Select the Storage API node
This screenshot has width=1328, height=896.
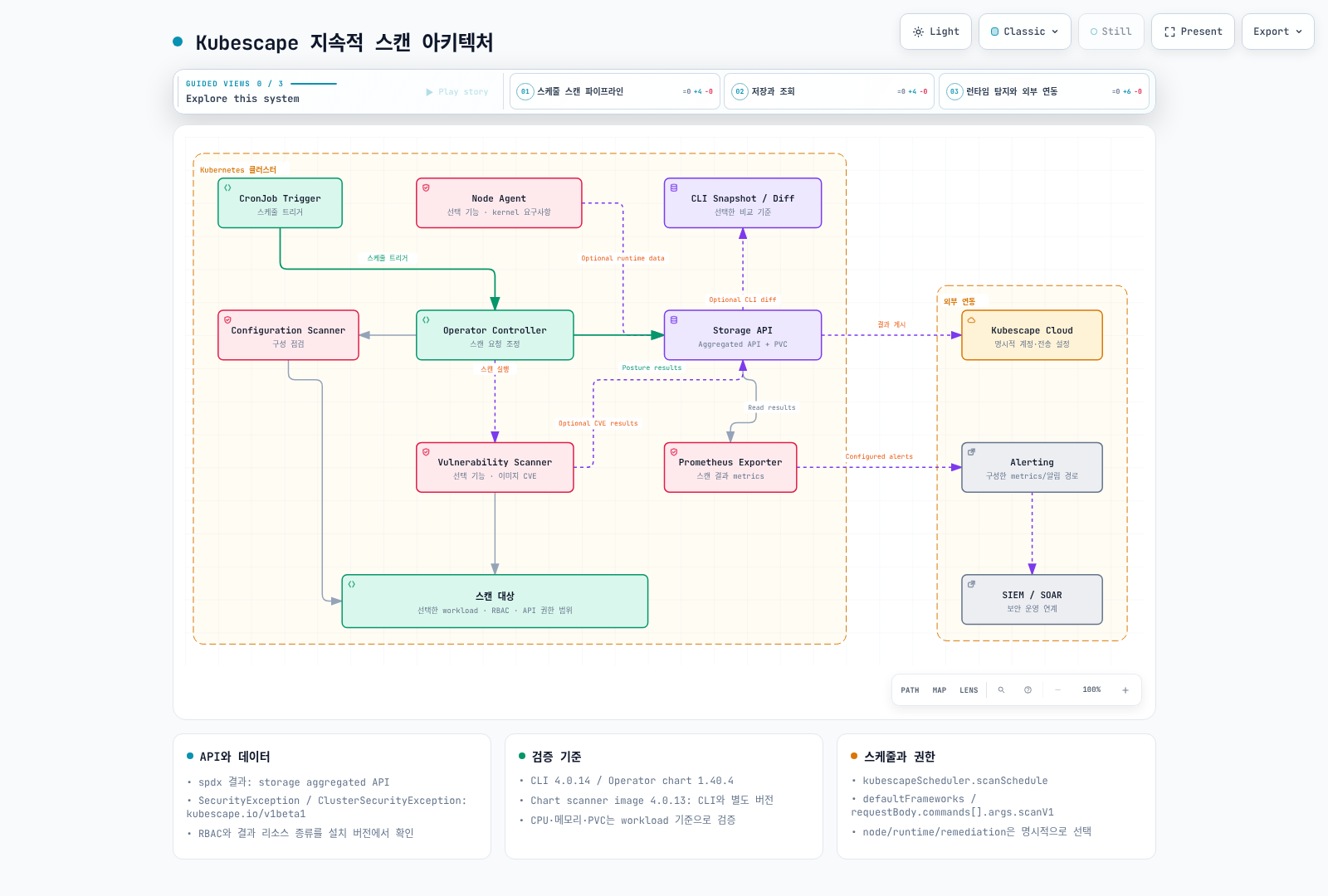pyautogui.click(x=743, y=335)
